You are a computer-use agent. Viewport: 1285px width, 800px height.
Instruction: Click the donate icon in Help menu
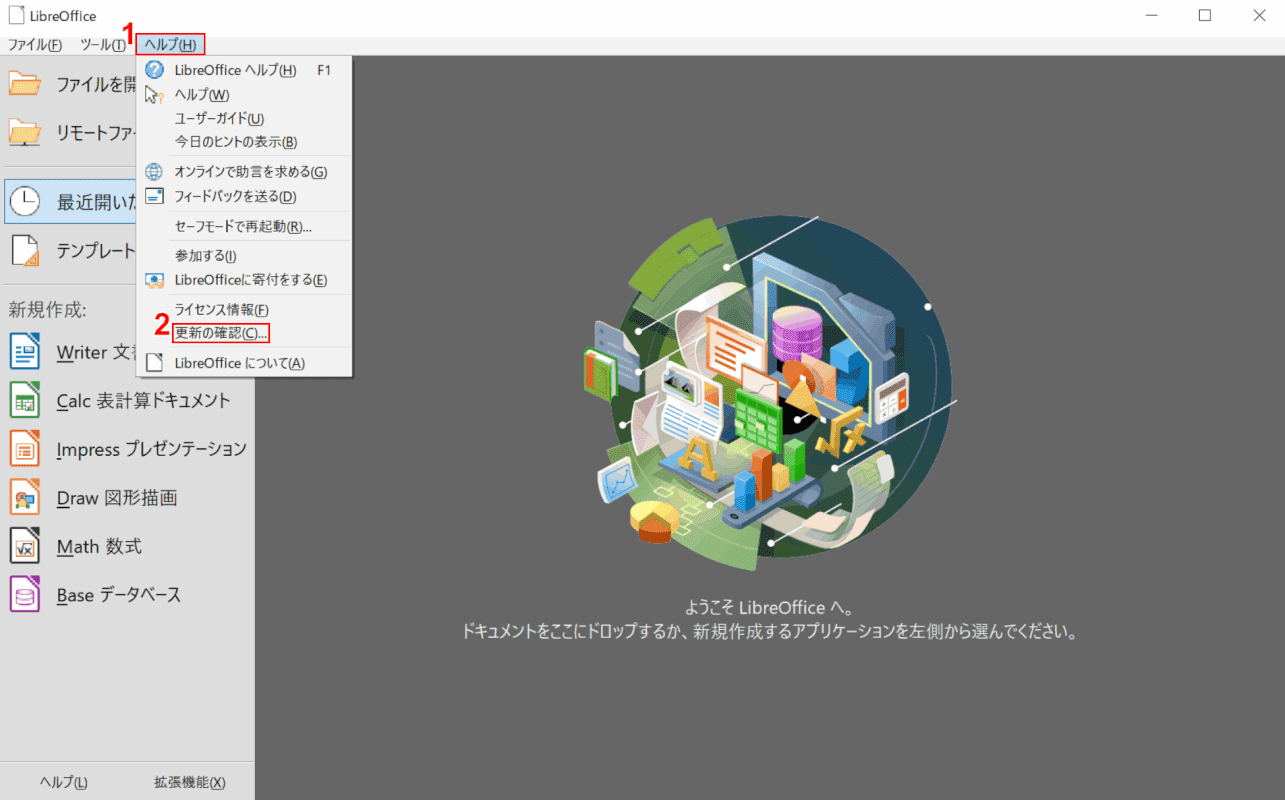[154, 280]
